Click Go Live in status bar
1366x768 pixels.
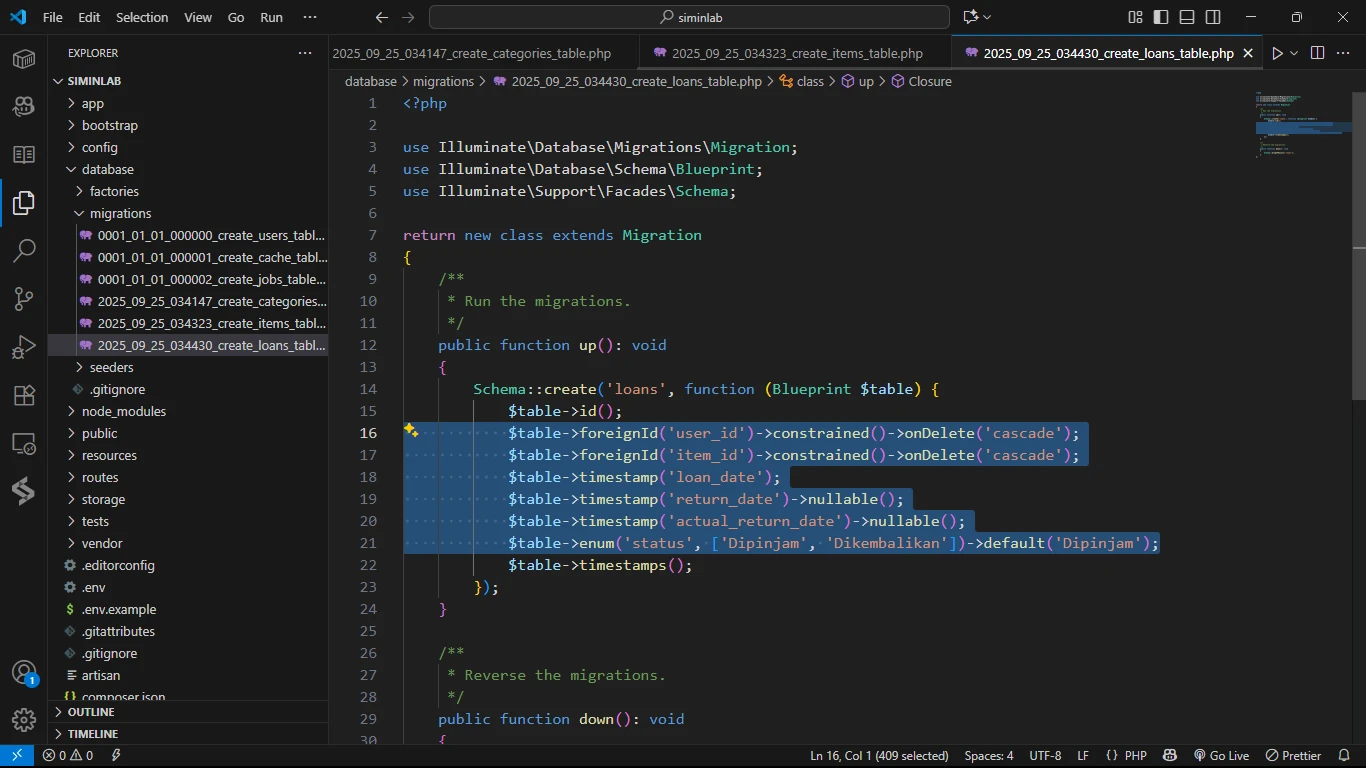[1221, 756]
